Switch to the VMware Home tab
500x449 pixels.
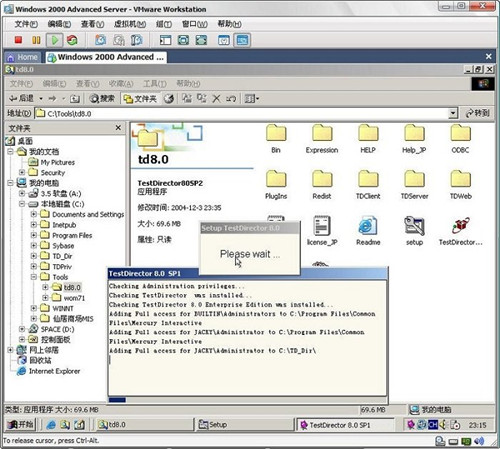point(23,57)
